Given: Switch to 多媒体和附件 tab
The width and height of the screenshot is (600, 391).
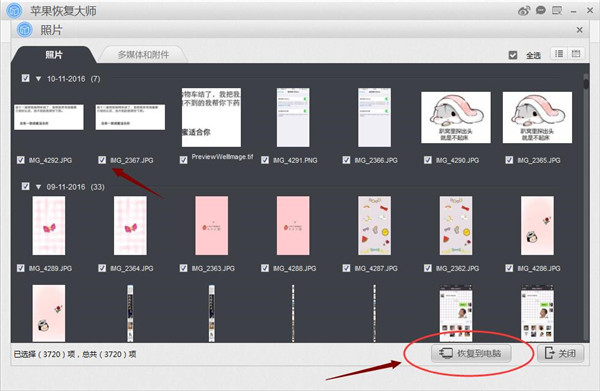Looking at the screenshot, I should (143, 55).
